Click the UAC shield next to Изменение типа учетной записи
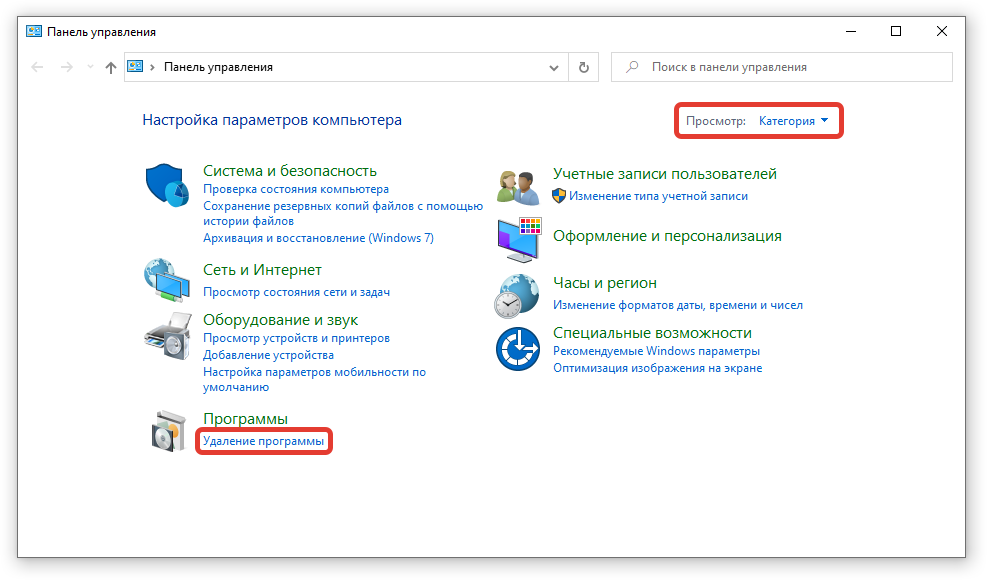Screen dimensions: 987x580 559,196
